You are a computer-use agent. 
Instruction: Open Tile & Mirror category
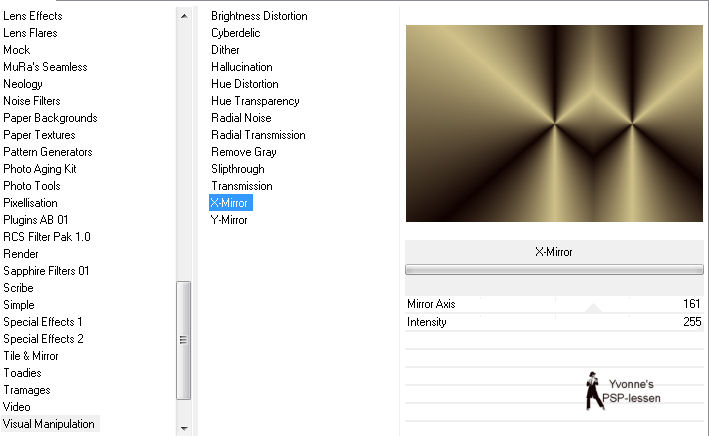coord(31,356)
